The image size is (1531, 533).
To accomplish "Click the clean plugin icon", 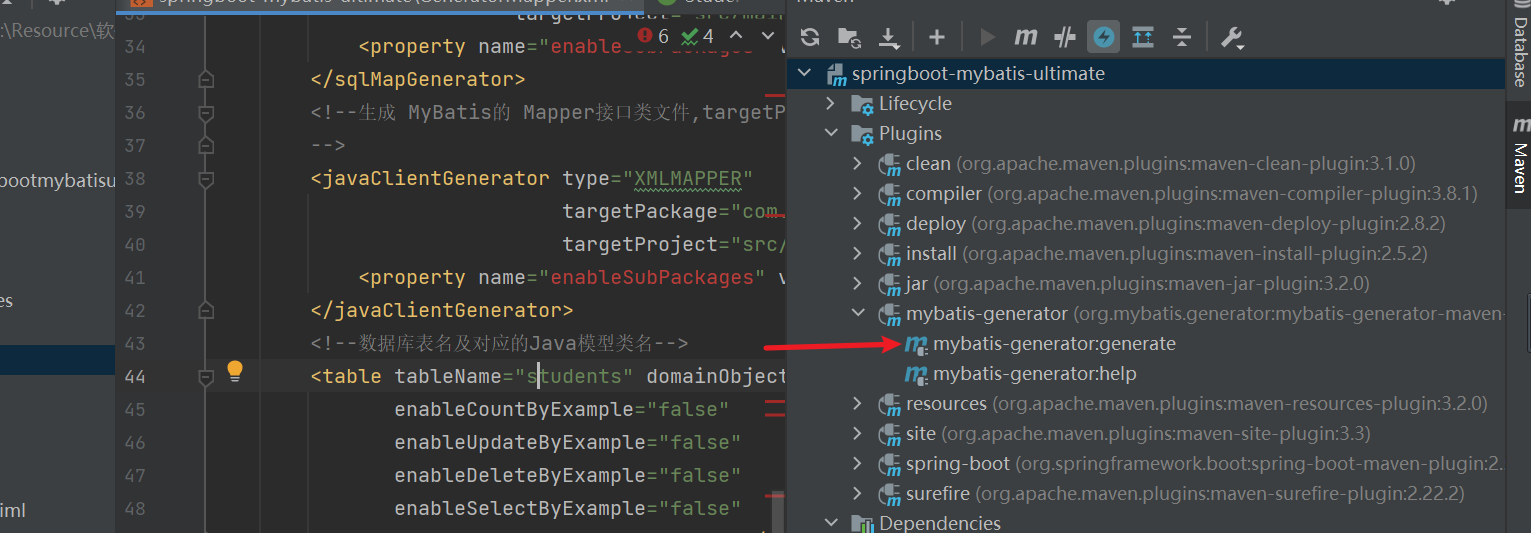I will tap(889, 164).
